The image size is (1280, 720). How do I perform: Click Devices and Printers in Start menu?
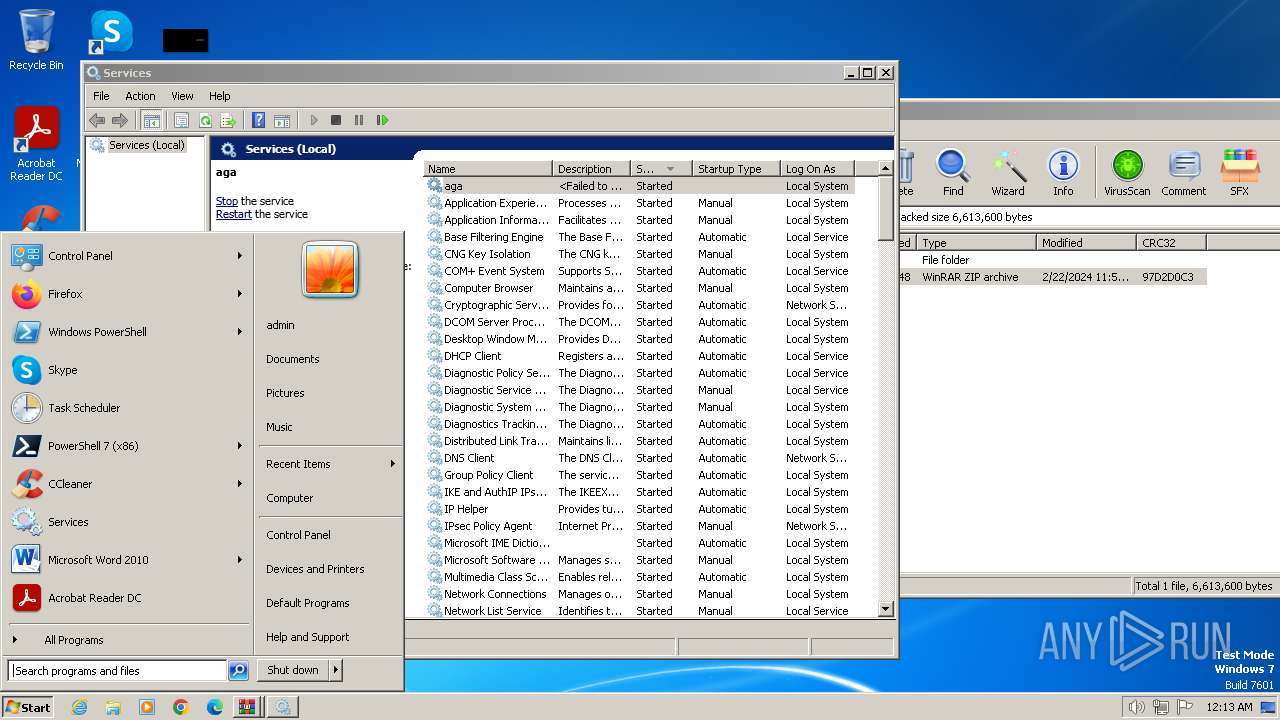coord(315,569)
